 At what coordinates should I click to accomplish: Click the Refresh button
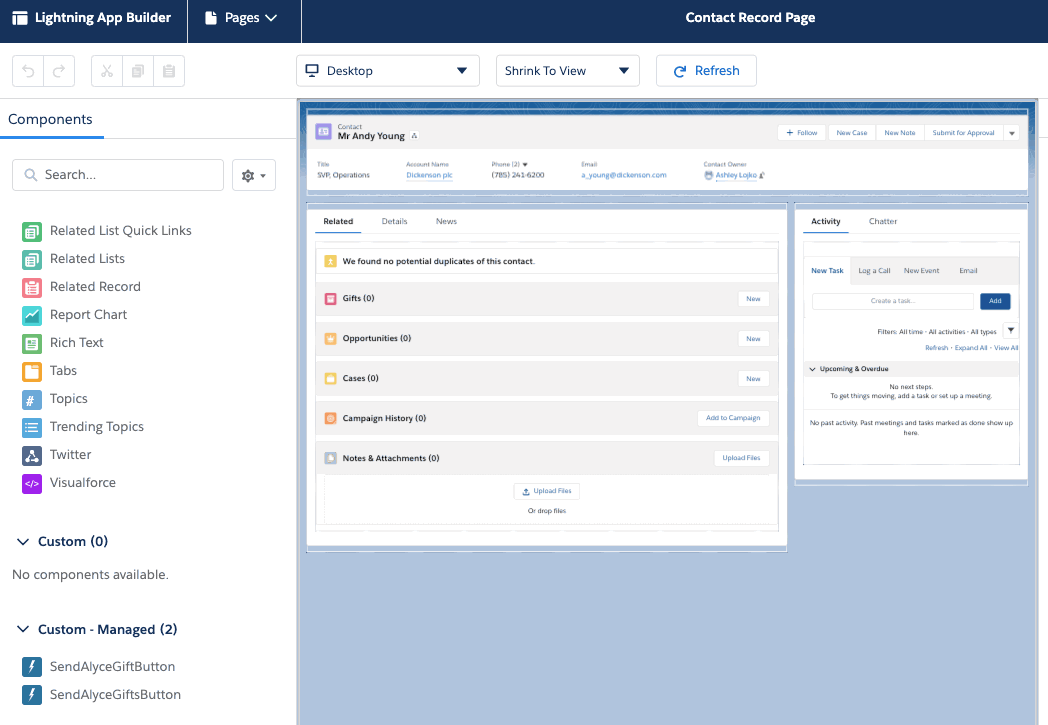(706, 71)
